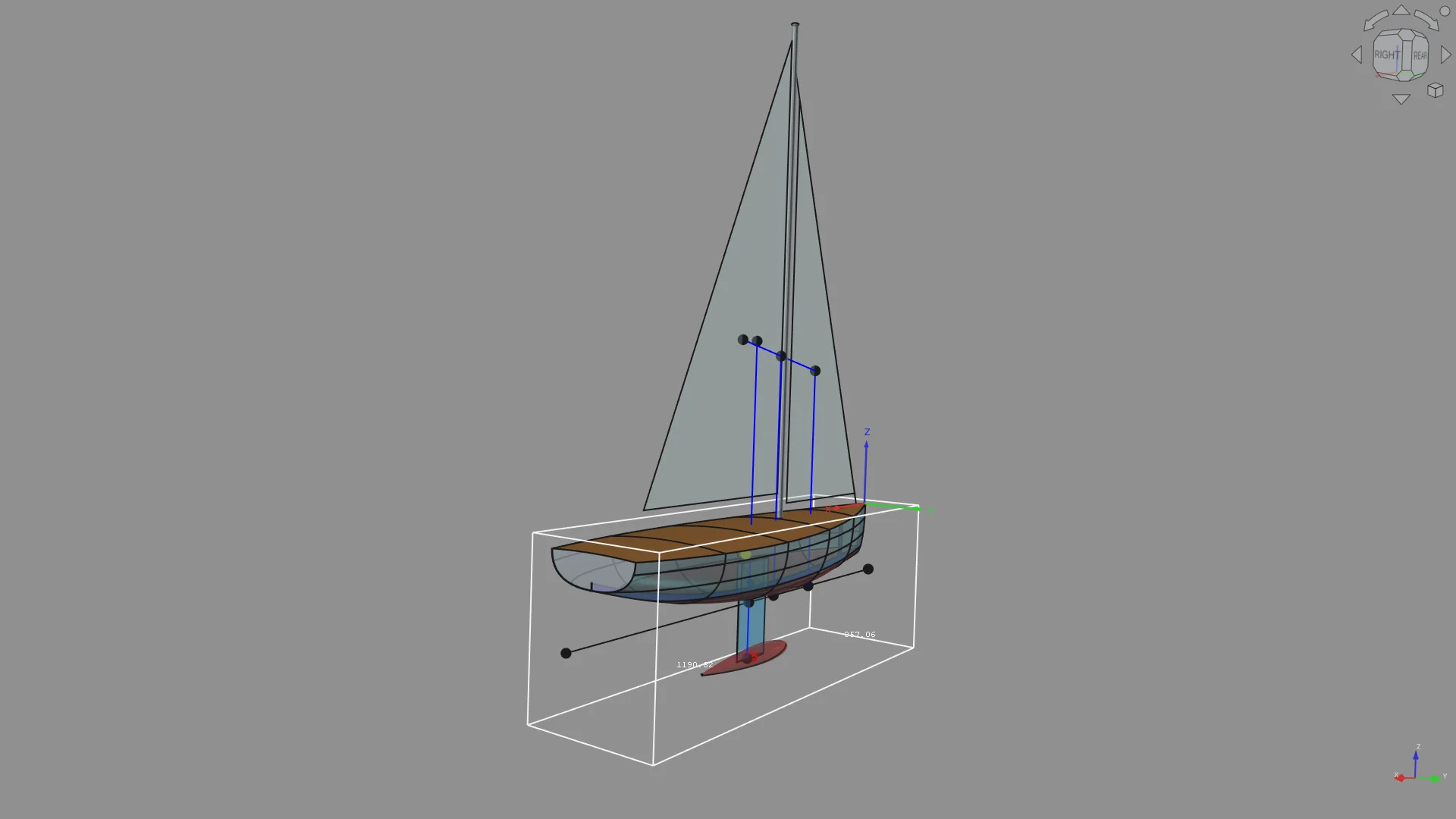Open the mini cube menu beside the navigation cube

[1435, 90]
